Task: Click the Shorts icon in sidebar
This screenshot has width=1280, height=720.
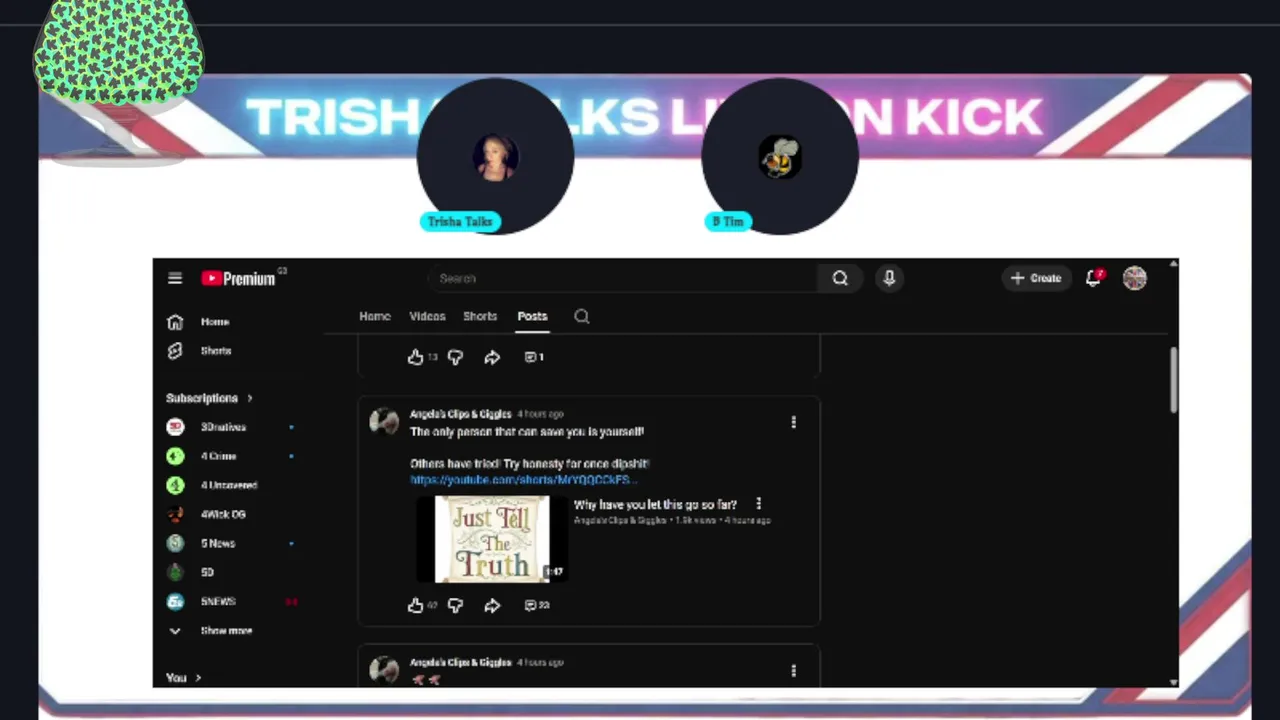Action: click(x=175, y=351)
